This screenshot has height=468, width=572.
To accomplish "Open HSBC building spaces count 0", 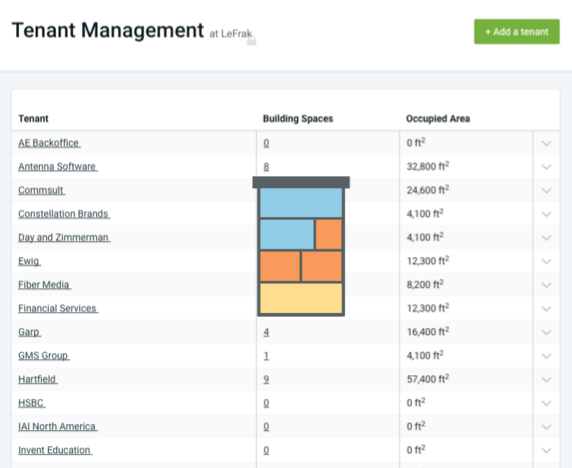I will (x=266, y=403).
